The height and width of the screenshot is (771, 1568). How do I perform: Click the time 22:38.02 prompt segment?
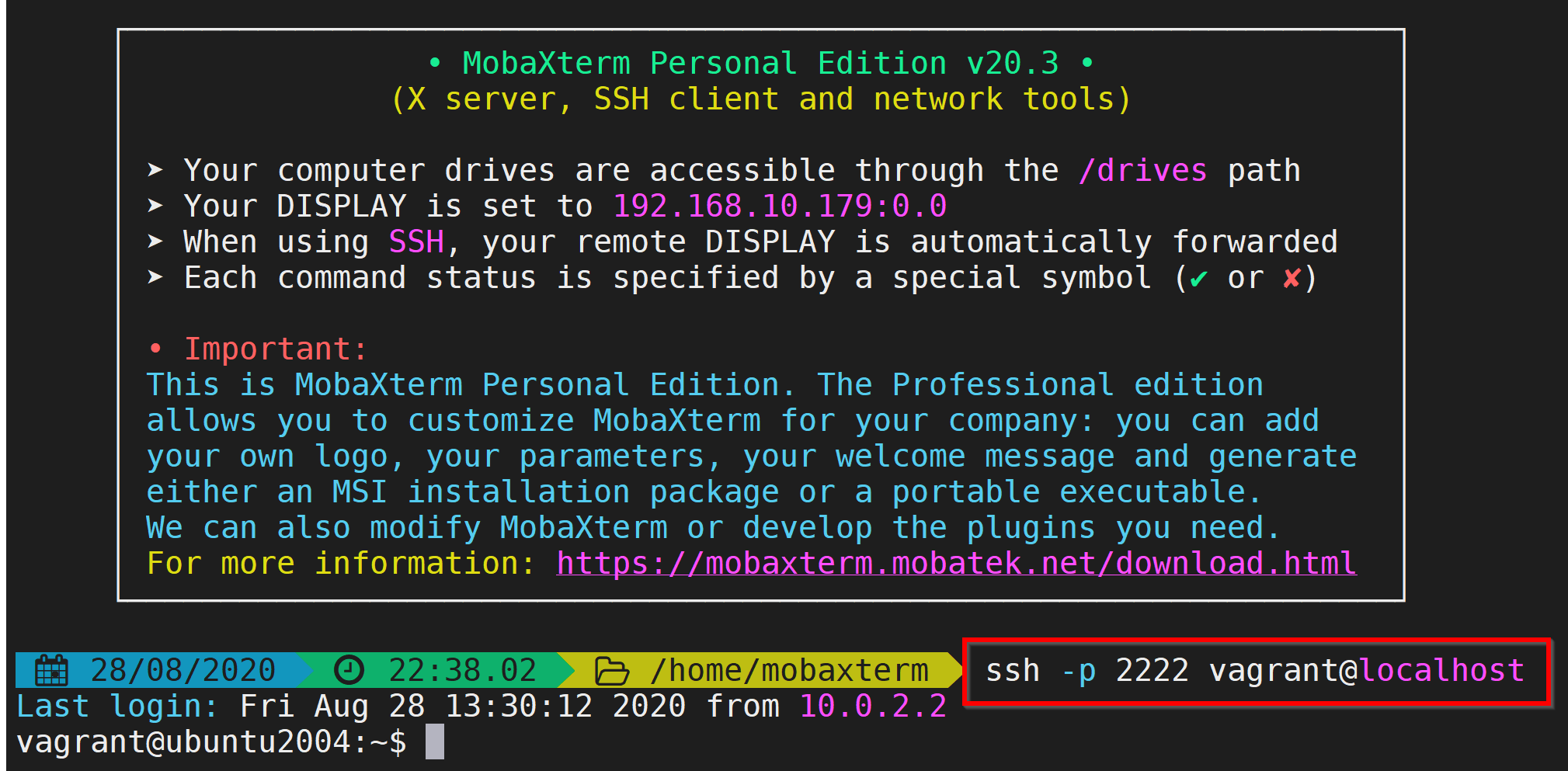462,670
